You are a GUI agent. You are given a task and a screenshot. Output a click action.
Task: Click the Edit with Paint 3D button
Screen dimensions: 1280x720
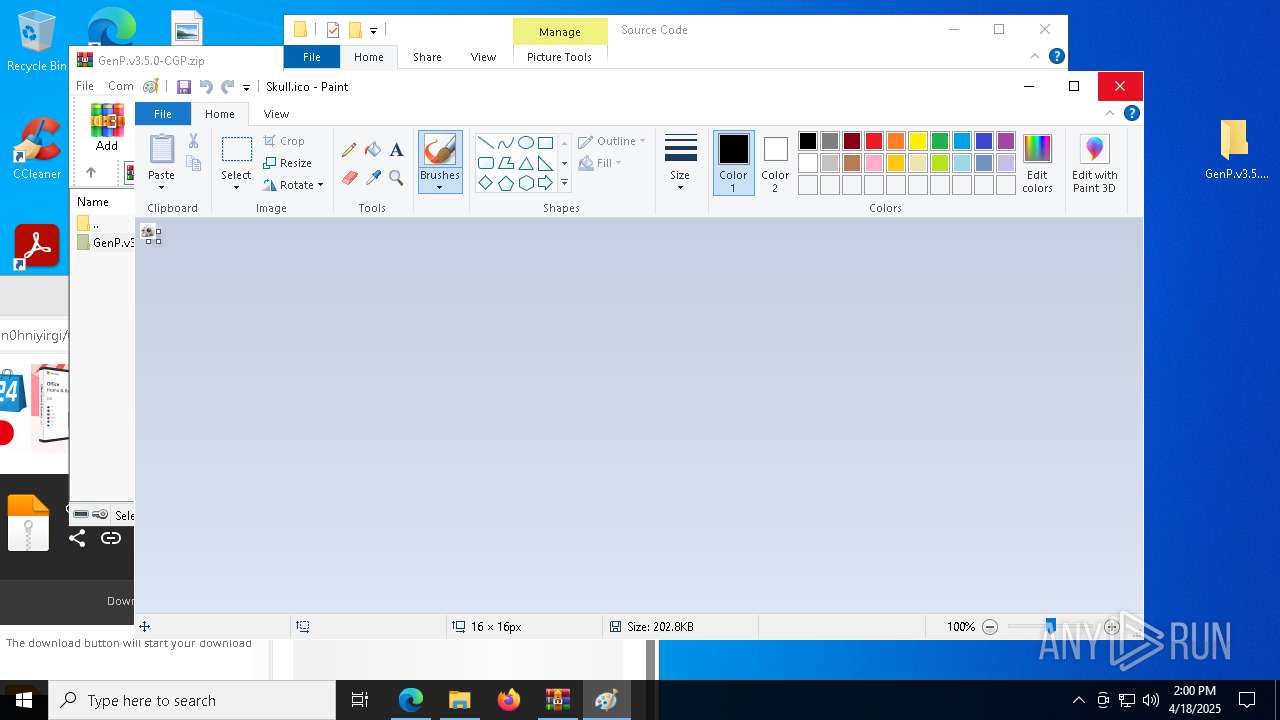[x=1094, y=164]
